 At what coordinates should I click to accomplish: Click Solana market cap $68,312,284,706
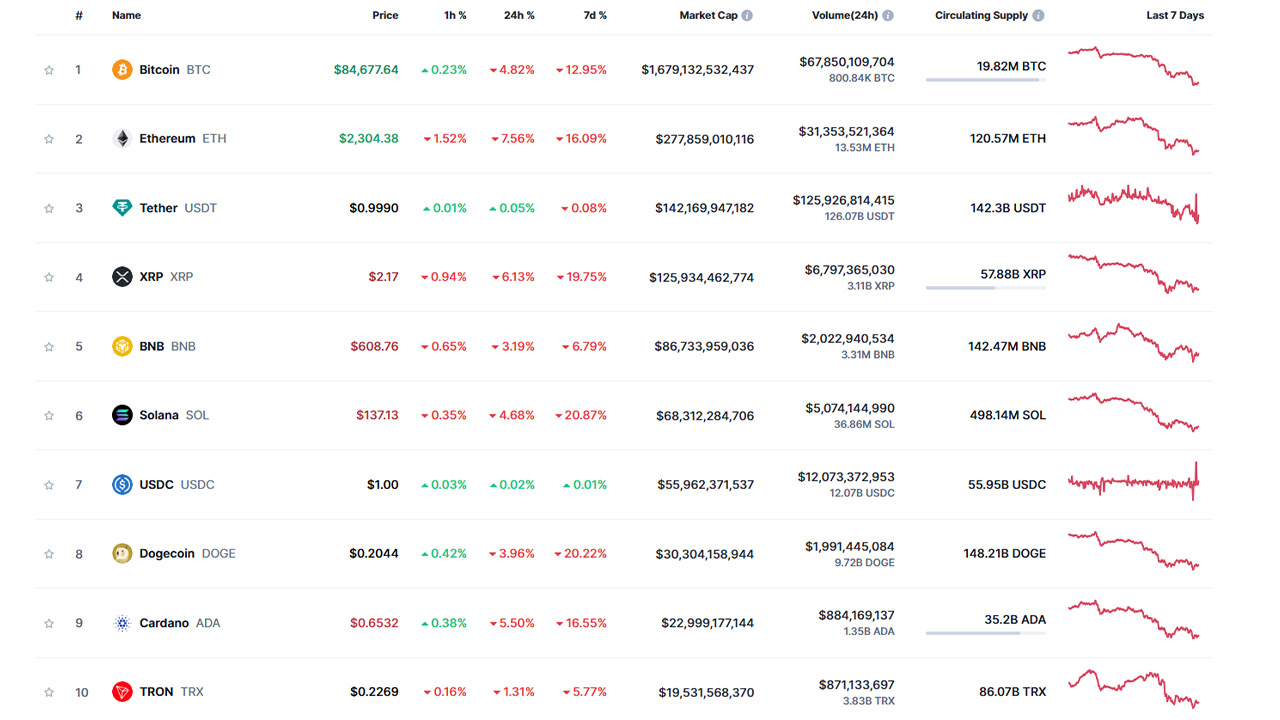click(x=705, y=415)
